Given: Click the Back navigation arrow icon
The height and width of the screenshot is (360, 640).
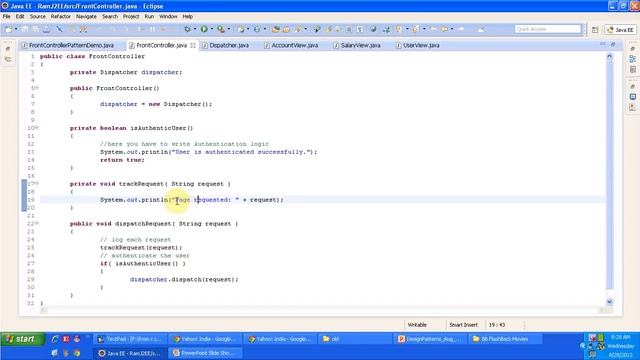Looking at the screenshot, I should pos(444,29).
